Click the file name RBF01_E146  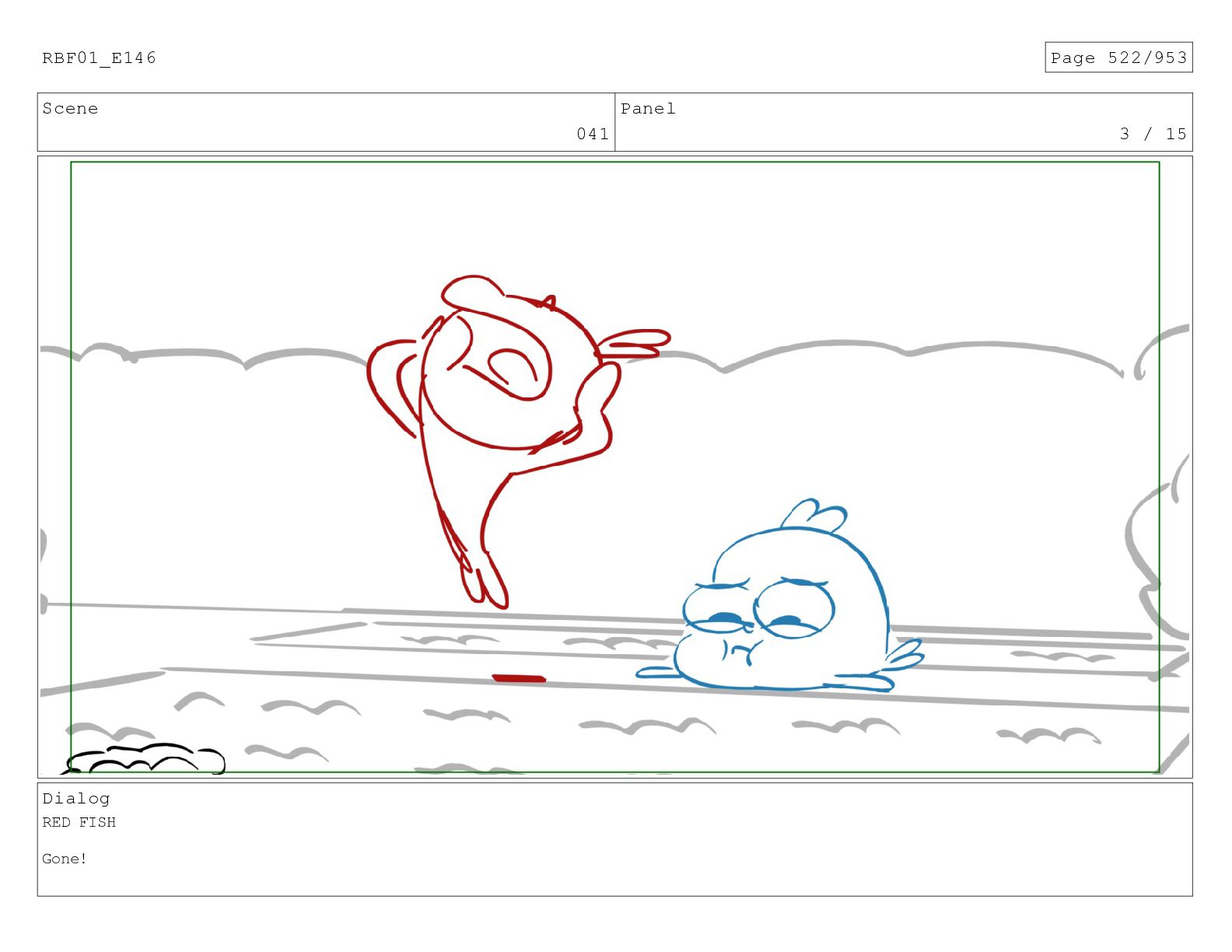tap(99, 58)
